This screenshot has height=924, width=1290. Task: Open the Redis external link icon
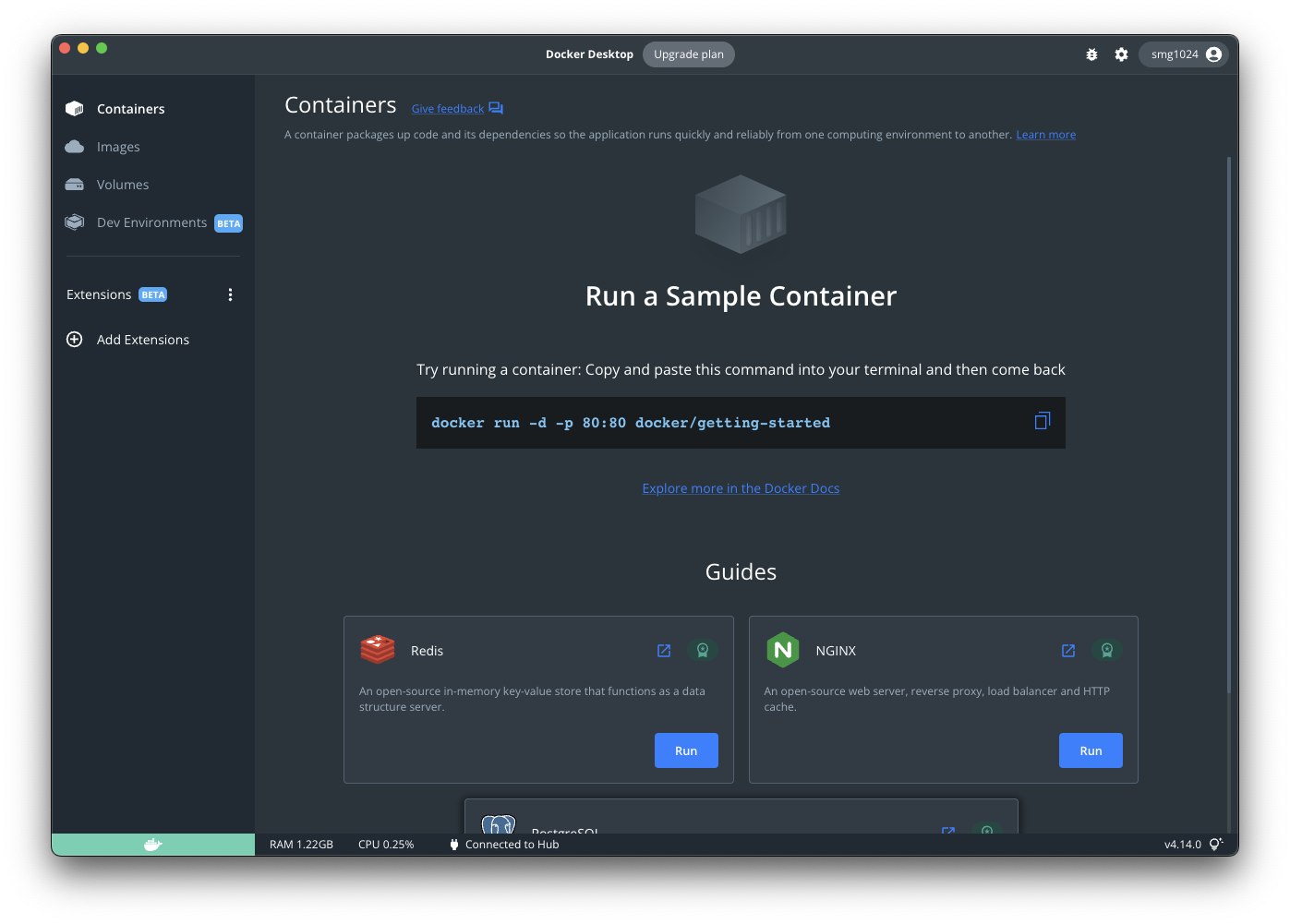click(x=664, y=651)
